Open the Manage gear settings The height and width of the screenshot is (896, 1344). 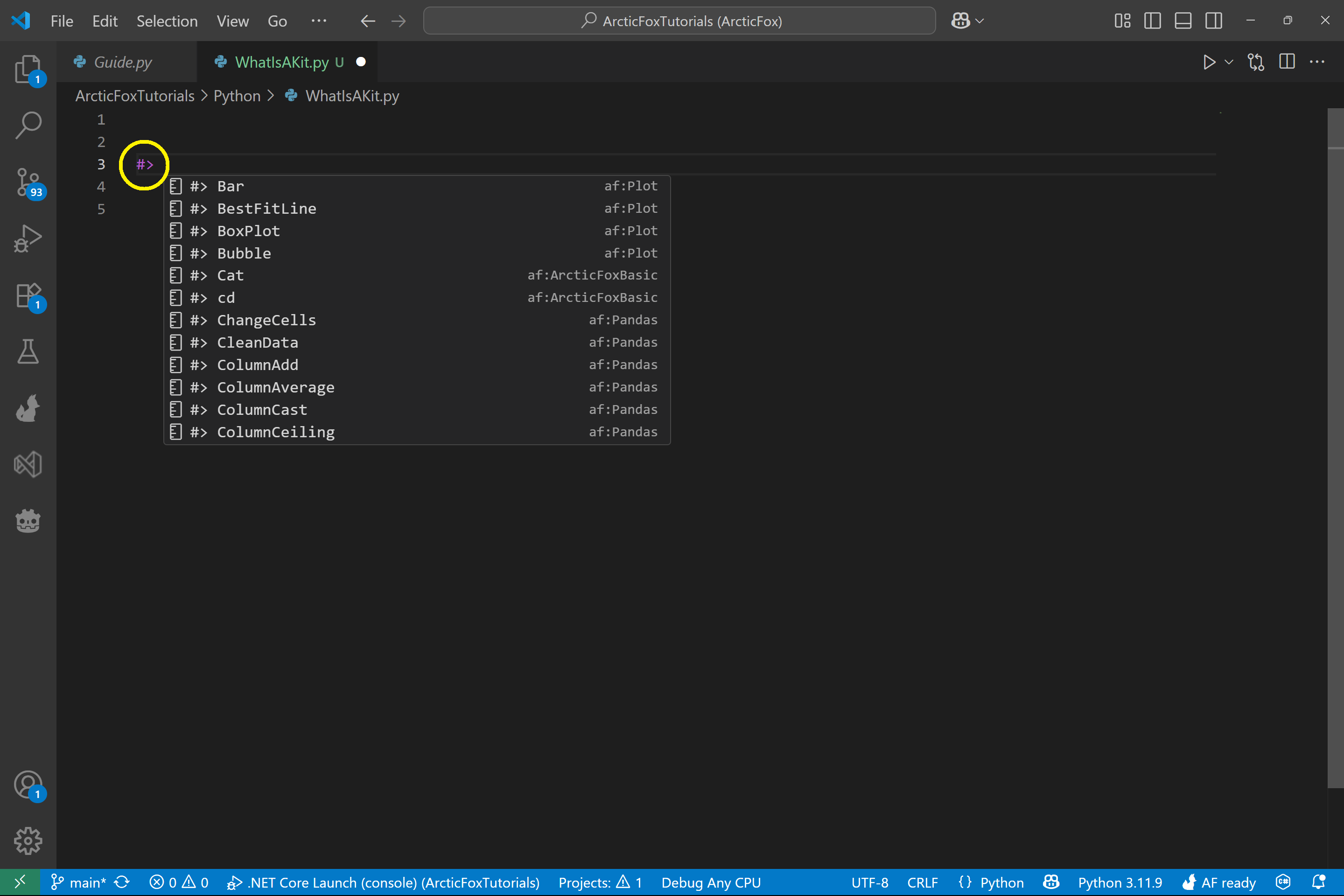[28, 840]
